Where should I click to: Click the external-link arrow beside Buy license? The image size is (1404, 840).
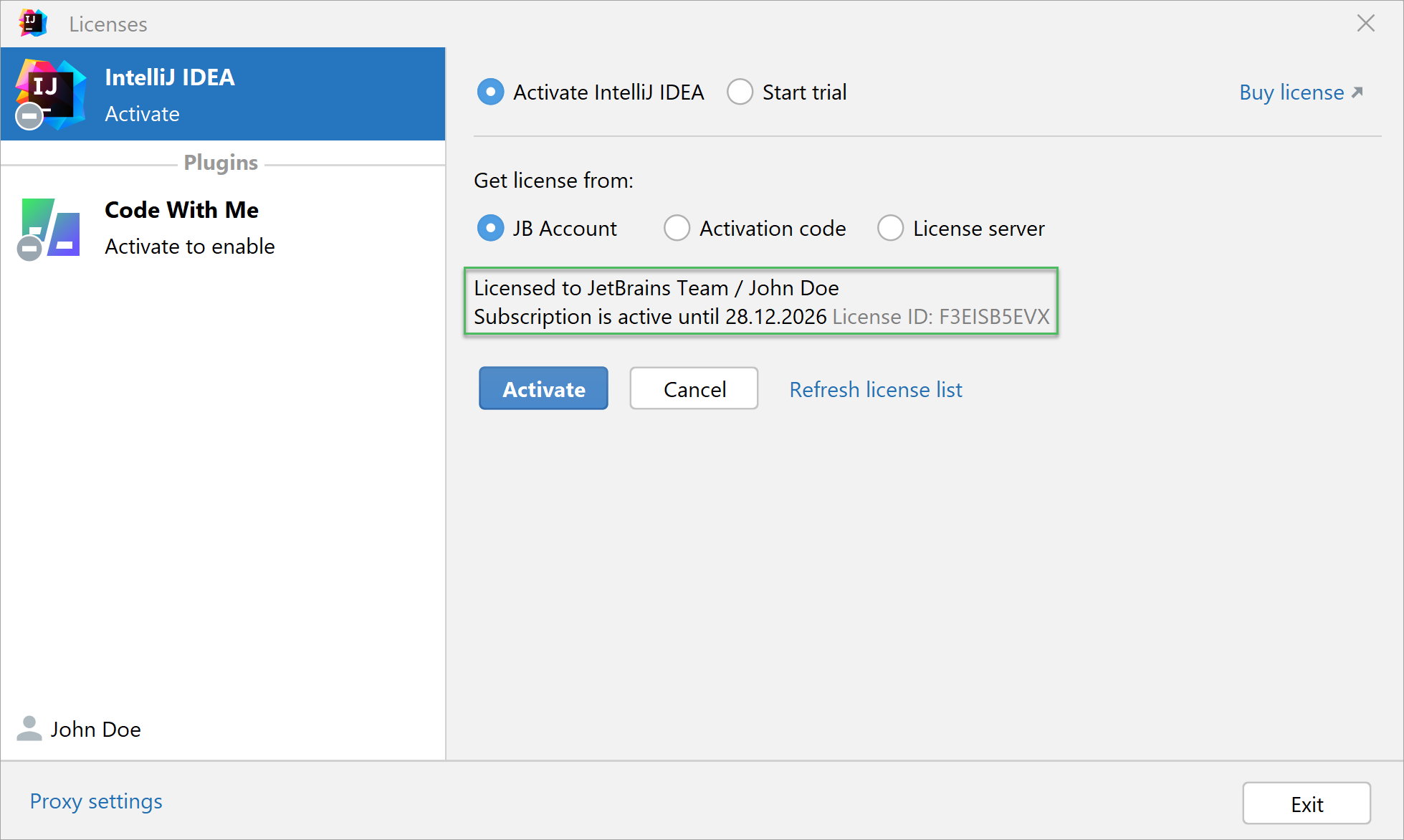click(1358, 90)
